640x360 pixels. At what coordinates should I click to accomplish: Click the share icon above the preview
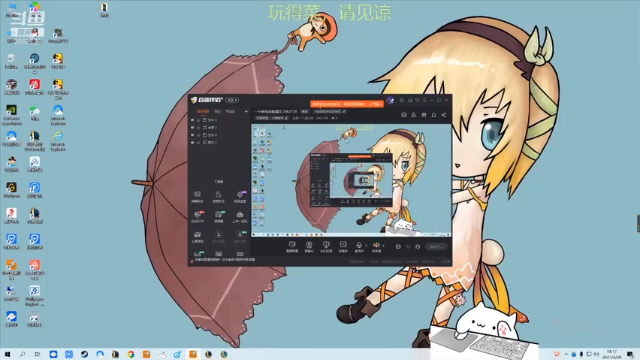pyautogui.click(x=444, y=115)
